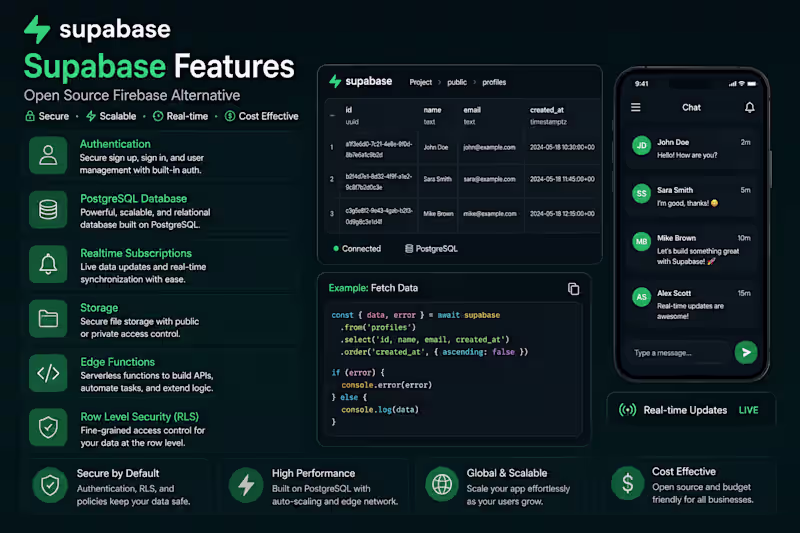Click the green Connected status dot

coord(336,248)
